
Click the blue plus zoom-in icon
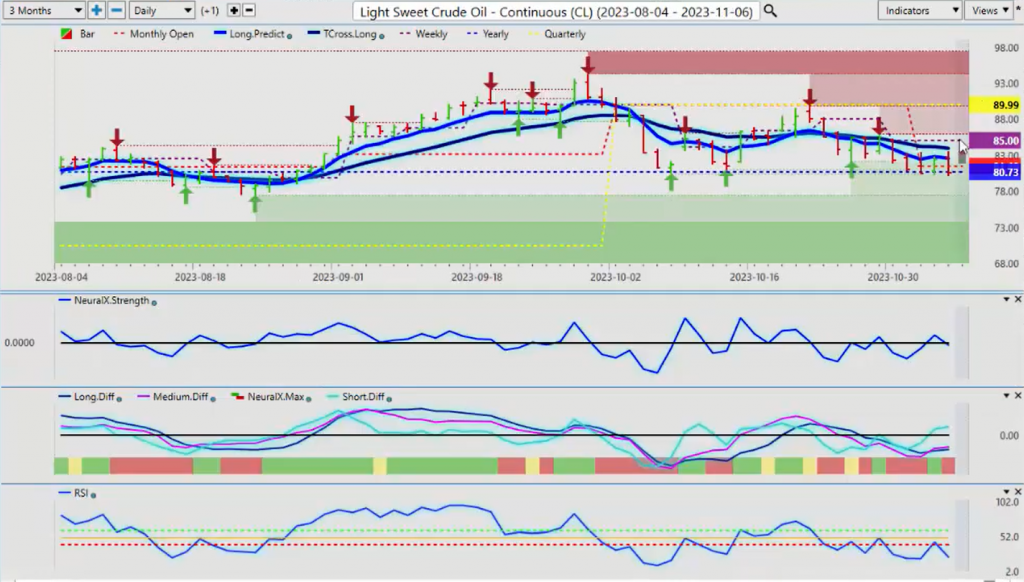pos(96,10)
